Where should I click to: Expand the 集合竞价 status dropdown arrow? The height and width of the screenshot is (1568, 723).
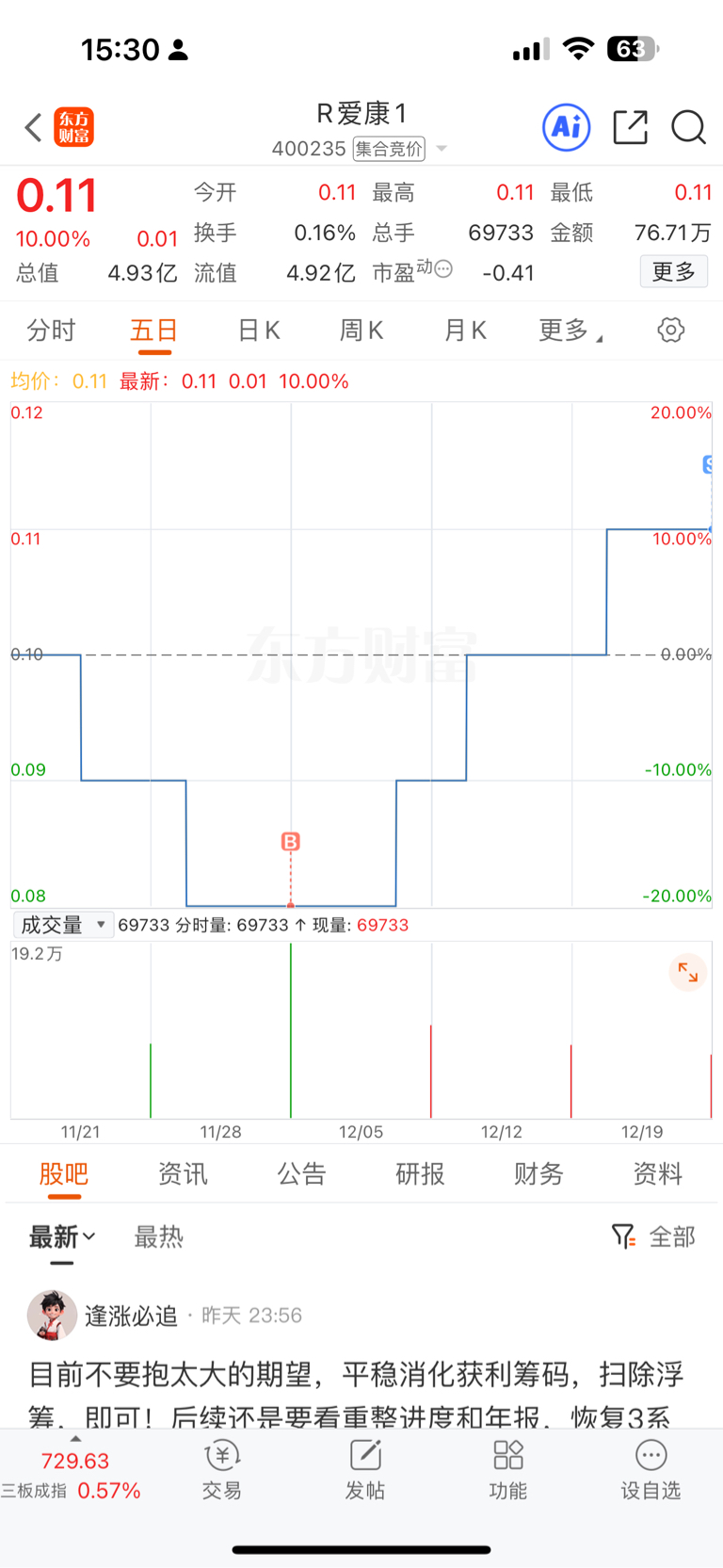coord(442,149)
